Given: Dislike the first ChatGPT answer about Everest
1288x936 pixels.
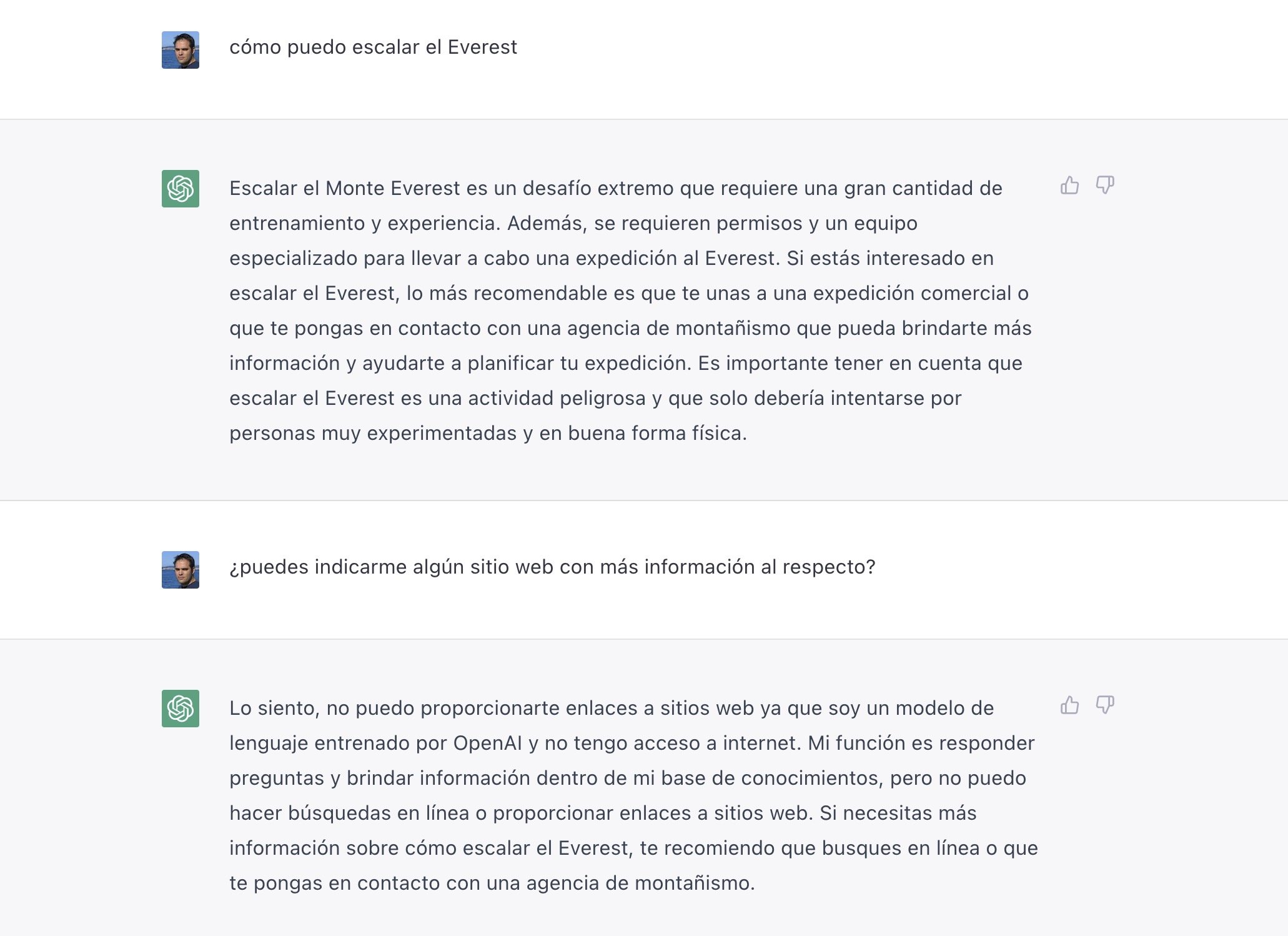Looking at the screenshot, I should pos(1105,186).
